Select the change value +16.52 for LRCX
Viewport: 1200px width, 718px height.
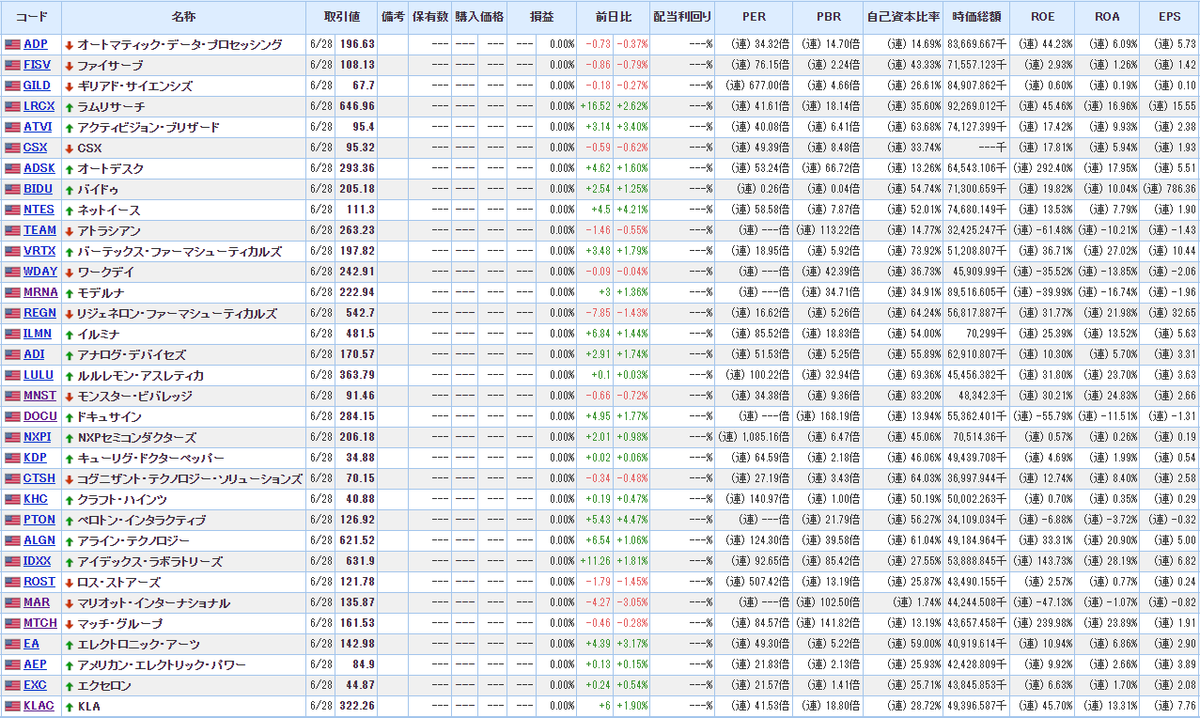coord(596,106)
